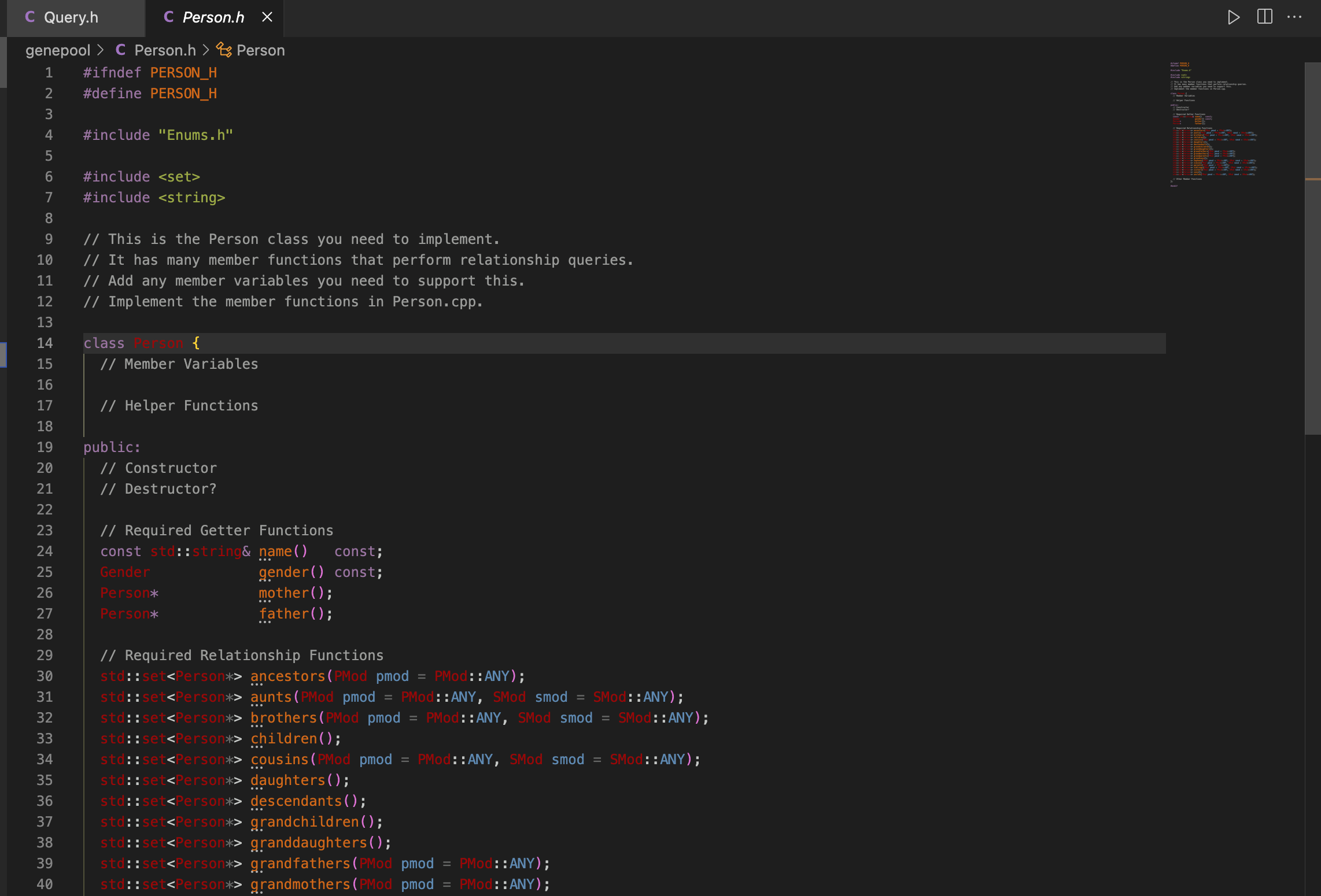Place cursor on public: access specifier
Screen dimensions: 1321x896
(x=112, y=447)
